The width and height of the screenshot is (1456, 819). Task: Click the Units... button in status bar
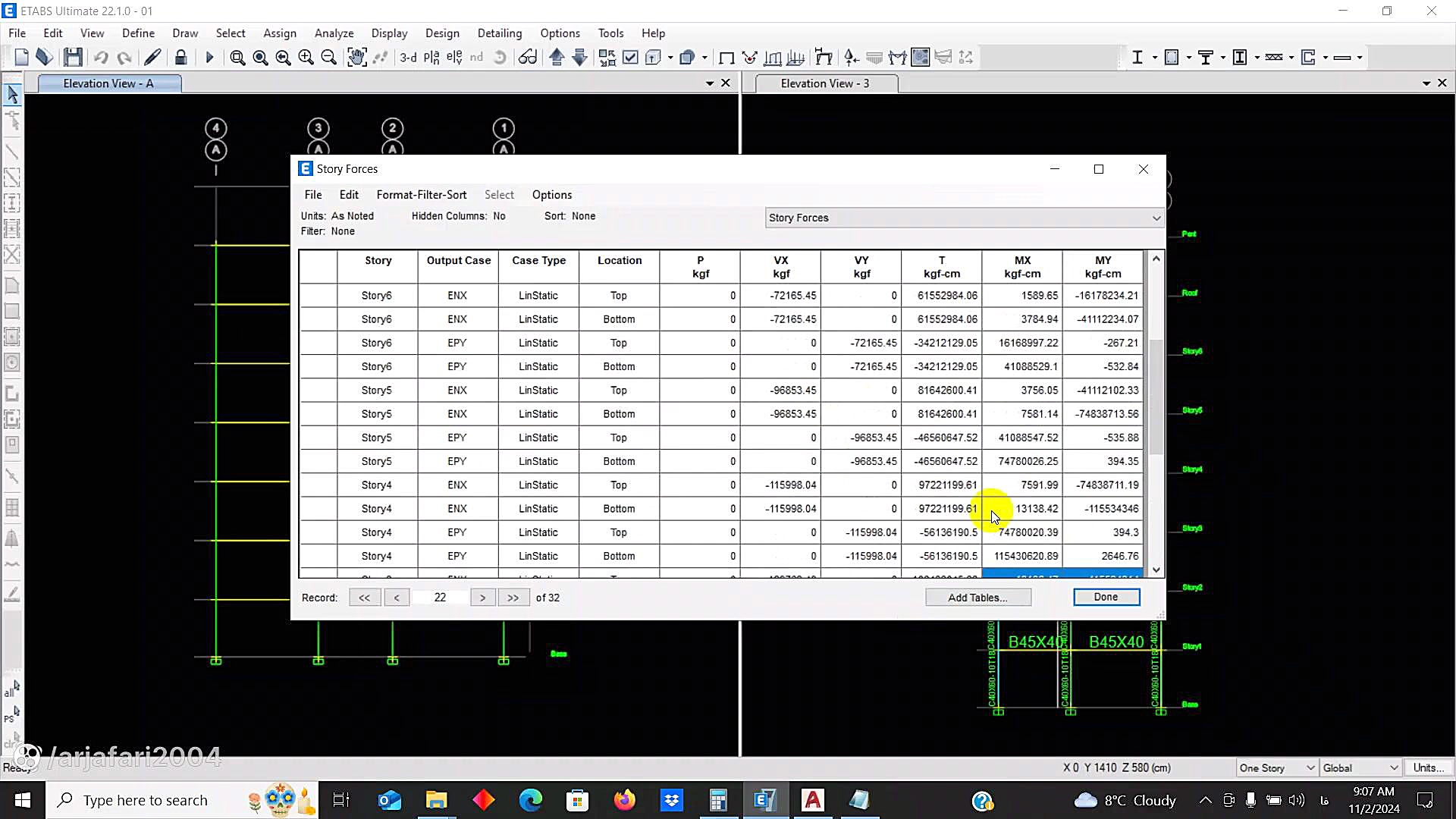pyautogui.click(x=1428, y=768)
